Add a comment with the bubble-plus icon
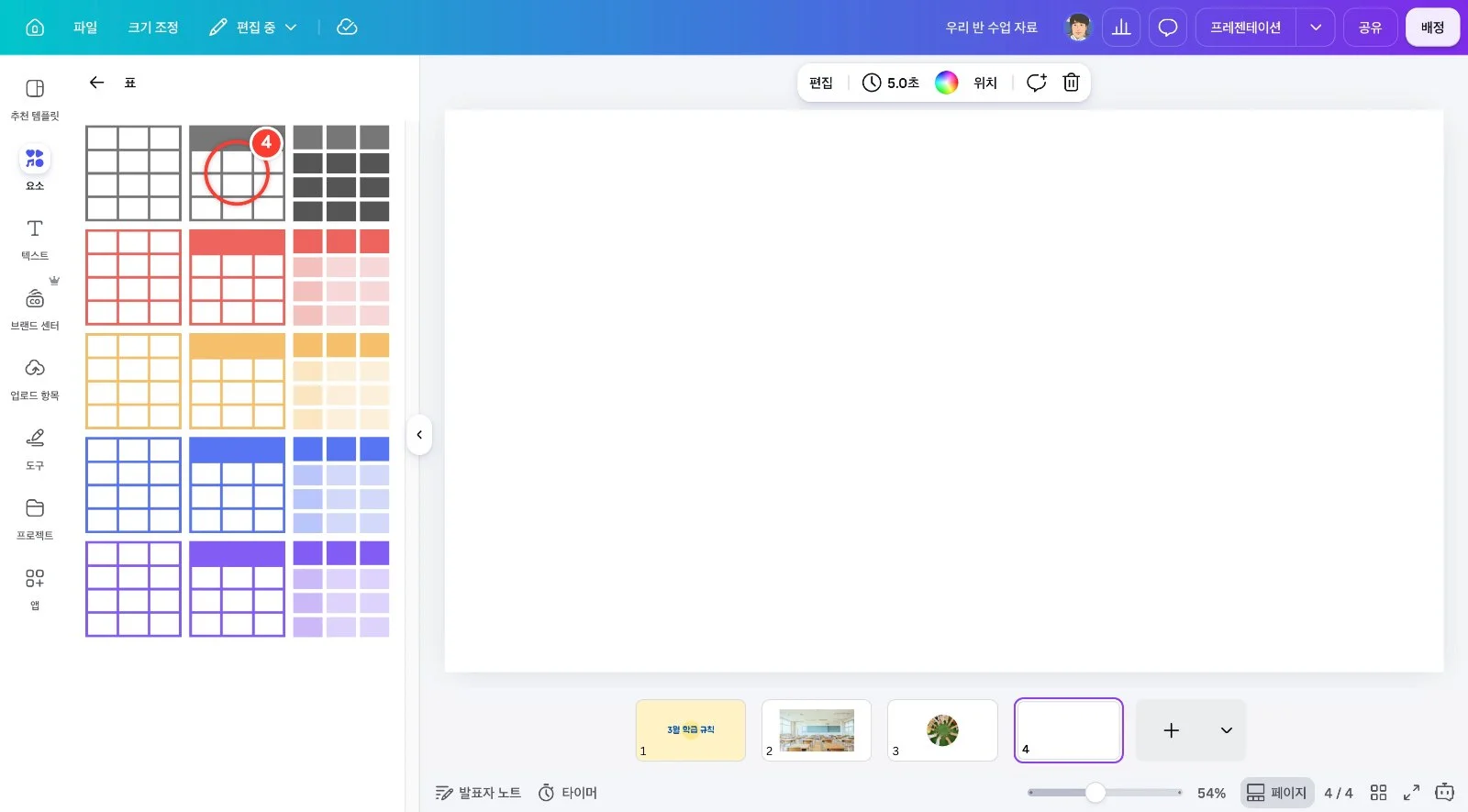 click(1037, 83)
